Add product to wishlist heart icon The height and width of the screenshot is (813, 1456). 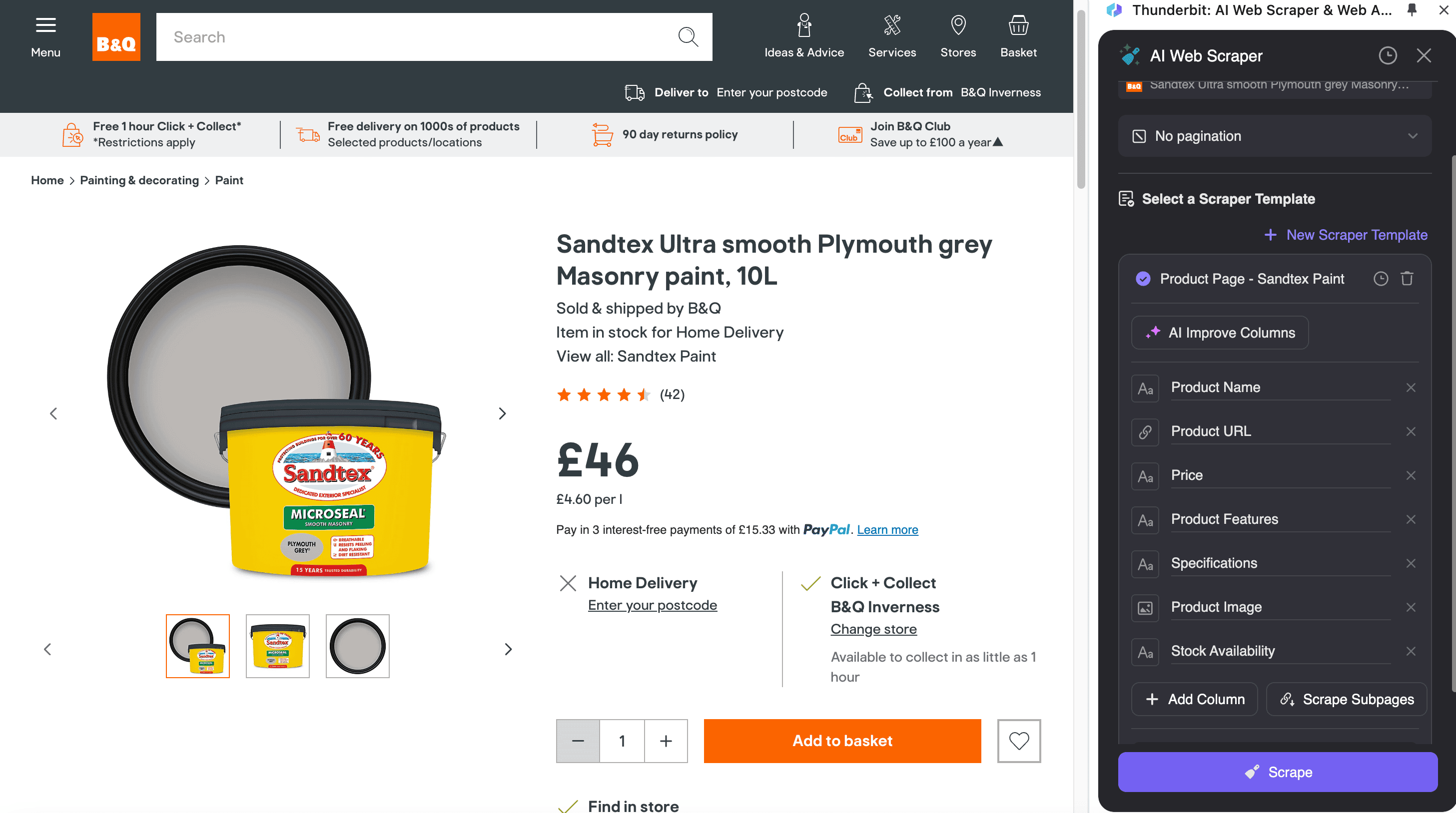tap(1018, 741)
